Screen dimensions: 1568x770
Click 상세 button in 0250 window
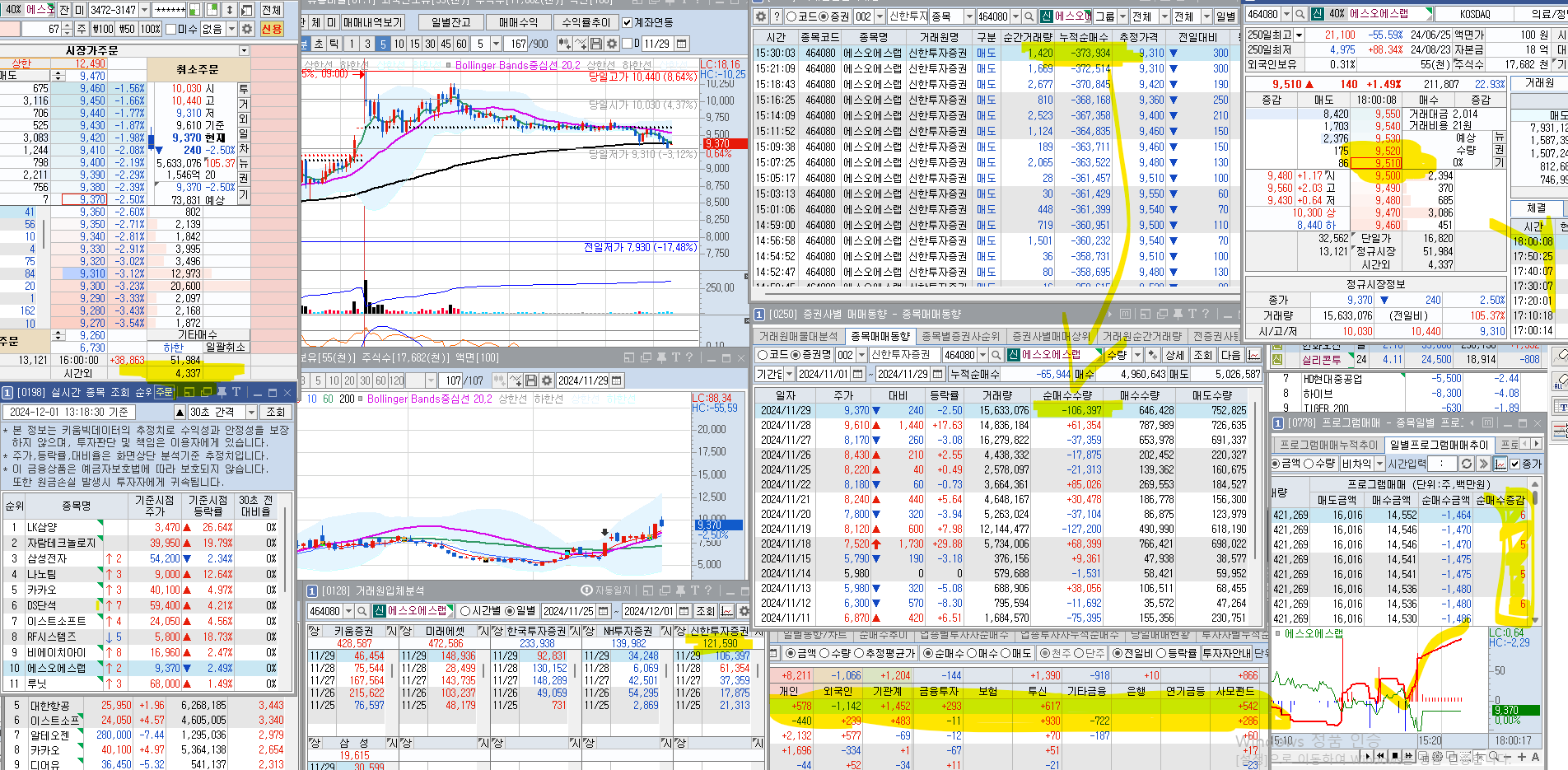[x=1174, y=355]
